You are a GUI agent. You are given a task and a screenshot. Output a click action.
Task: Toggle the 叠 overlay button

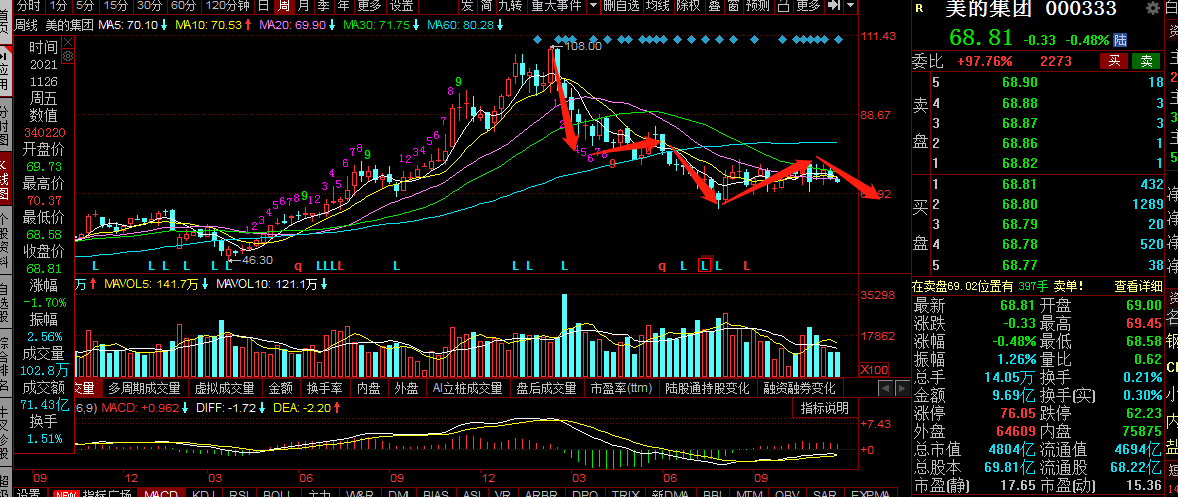pos(713,6)
